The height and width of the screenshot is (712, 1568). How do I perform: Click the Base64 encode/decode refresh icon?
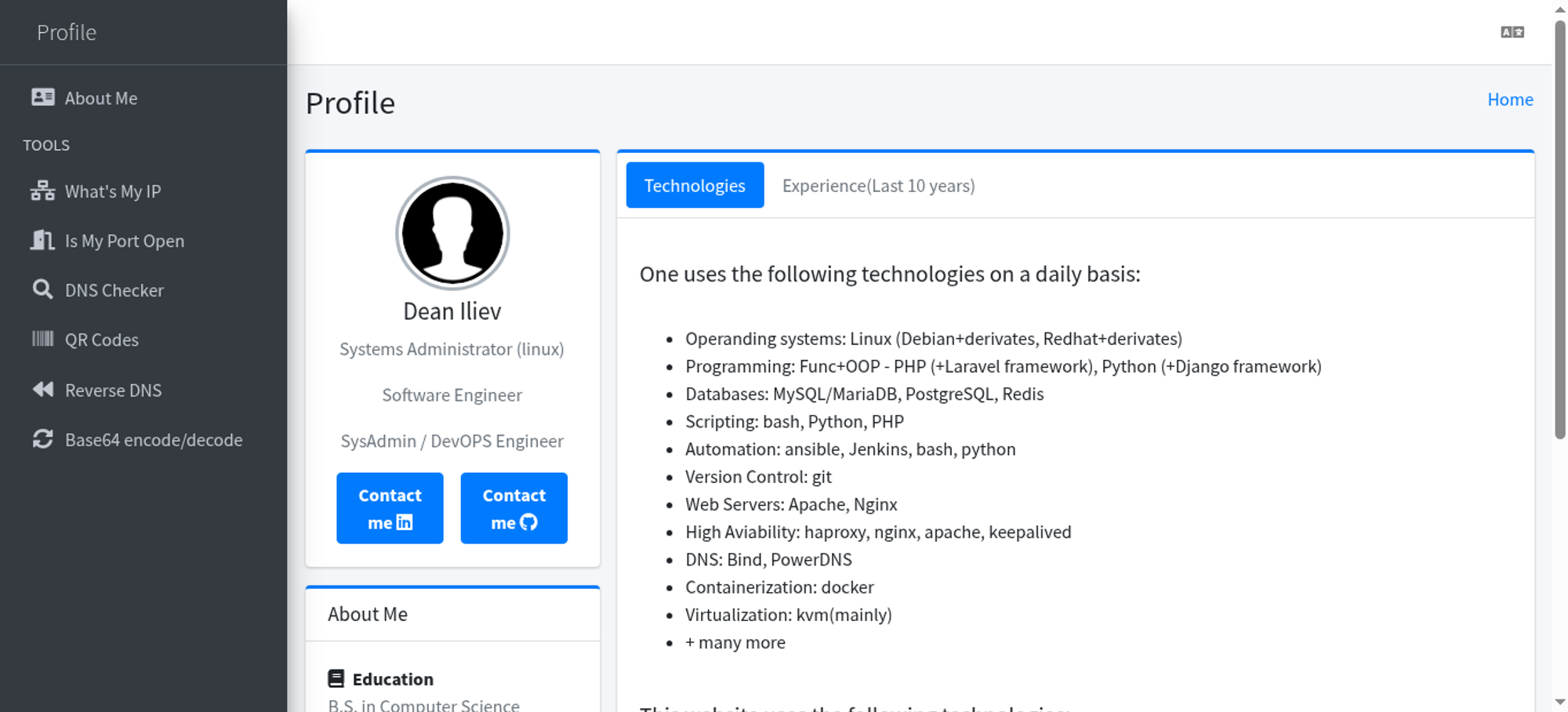pyautogui.click(x=42, y=439)
